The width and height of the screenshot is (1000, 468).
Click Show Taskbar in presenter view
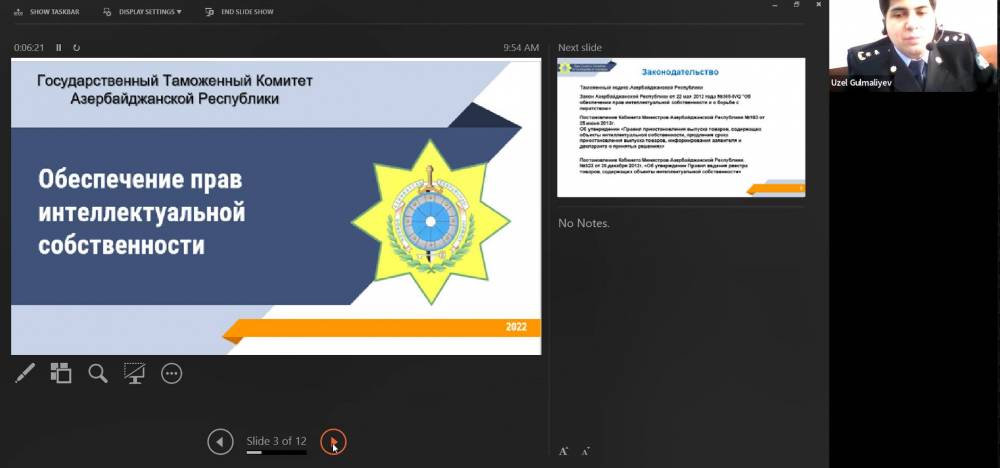(47, 11)
